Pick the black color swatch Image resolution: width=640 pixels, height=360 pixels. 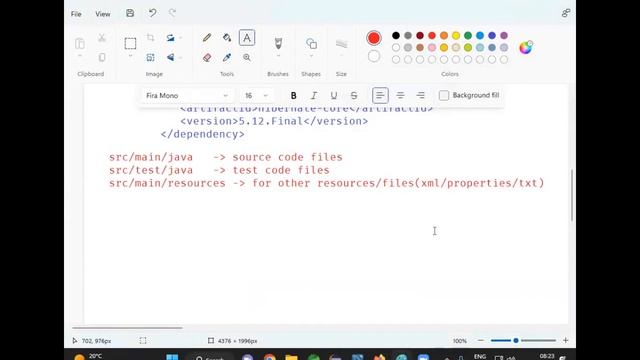(x=396, y=36)
